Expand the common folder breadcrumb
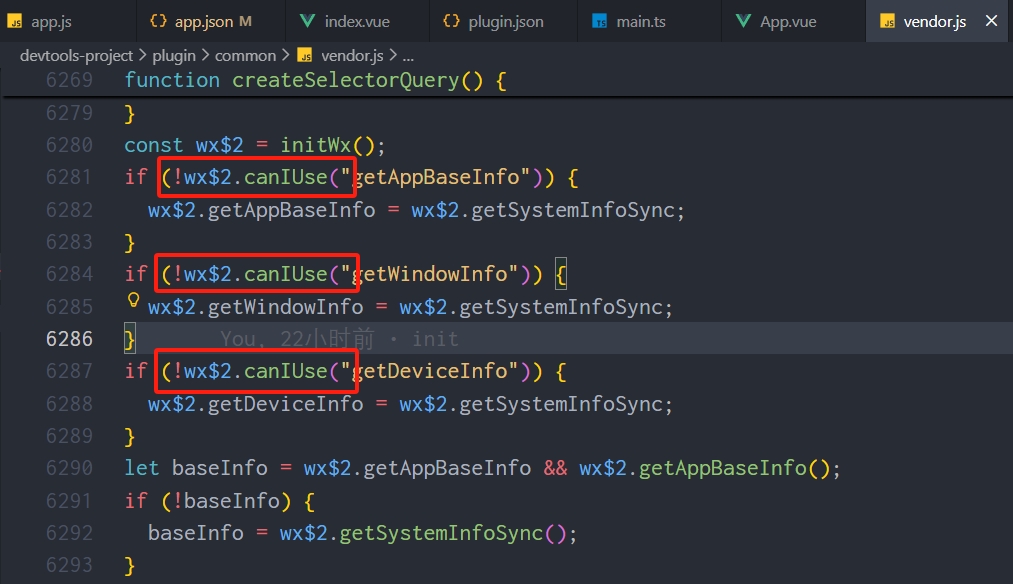 [245, 56]
